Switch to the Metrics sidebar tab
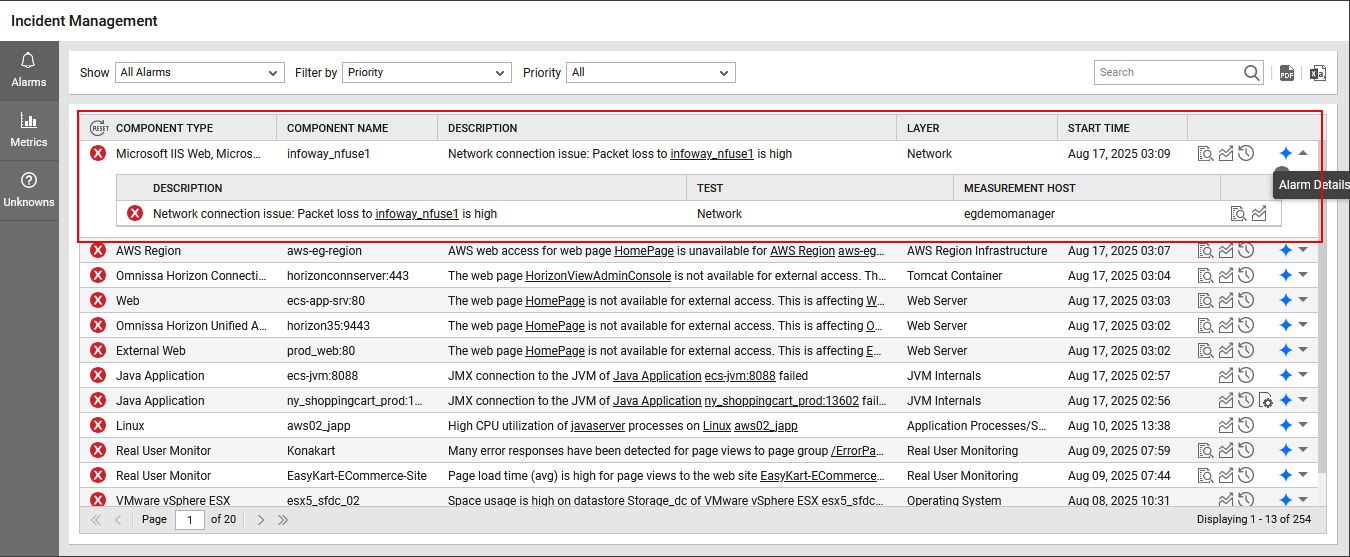 tap(29, 129)
